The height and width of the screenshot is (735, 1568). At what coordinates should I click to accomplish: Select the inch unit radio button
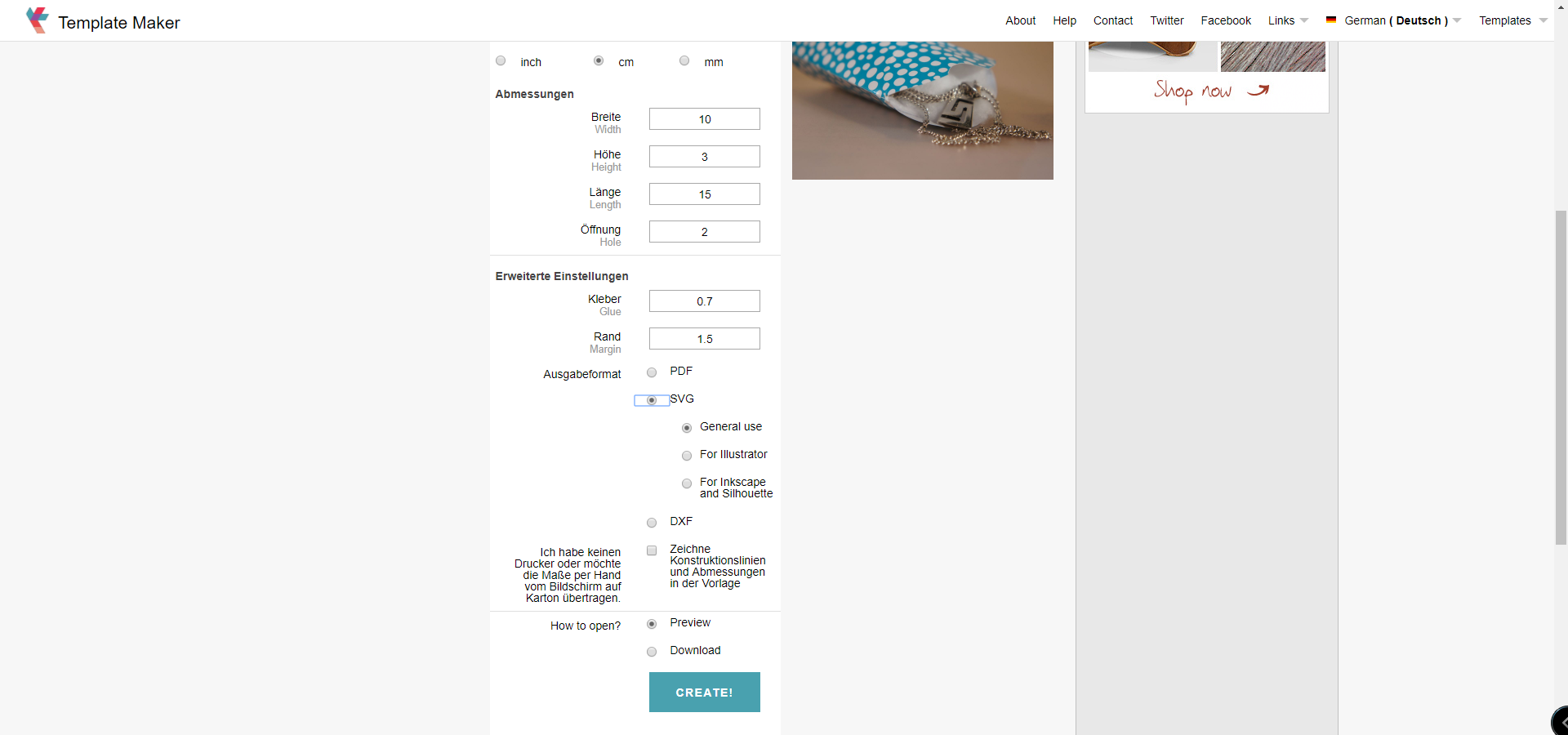click(501, 61)
